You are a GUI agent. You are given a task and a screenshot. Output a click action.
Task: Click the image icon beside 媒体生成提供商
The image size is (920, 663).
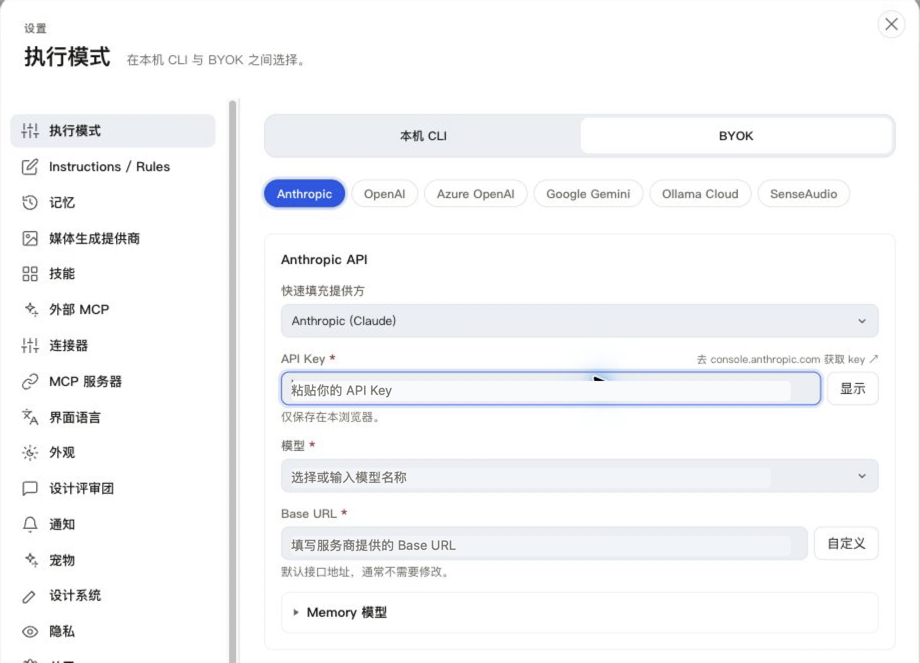pyautogui.click(x=30, y=238)
